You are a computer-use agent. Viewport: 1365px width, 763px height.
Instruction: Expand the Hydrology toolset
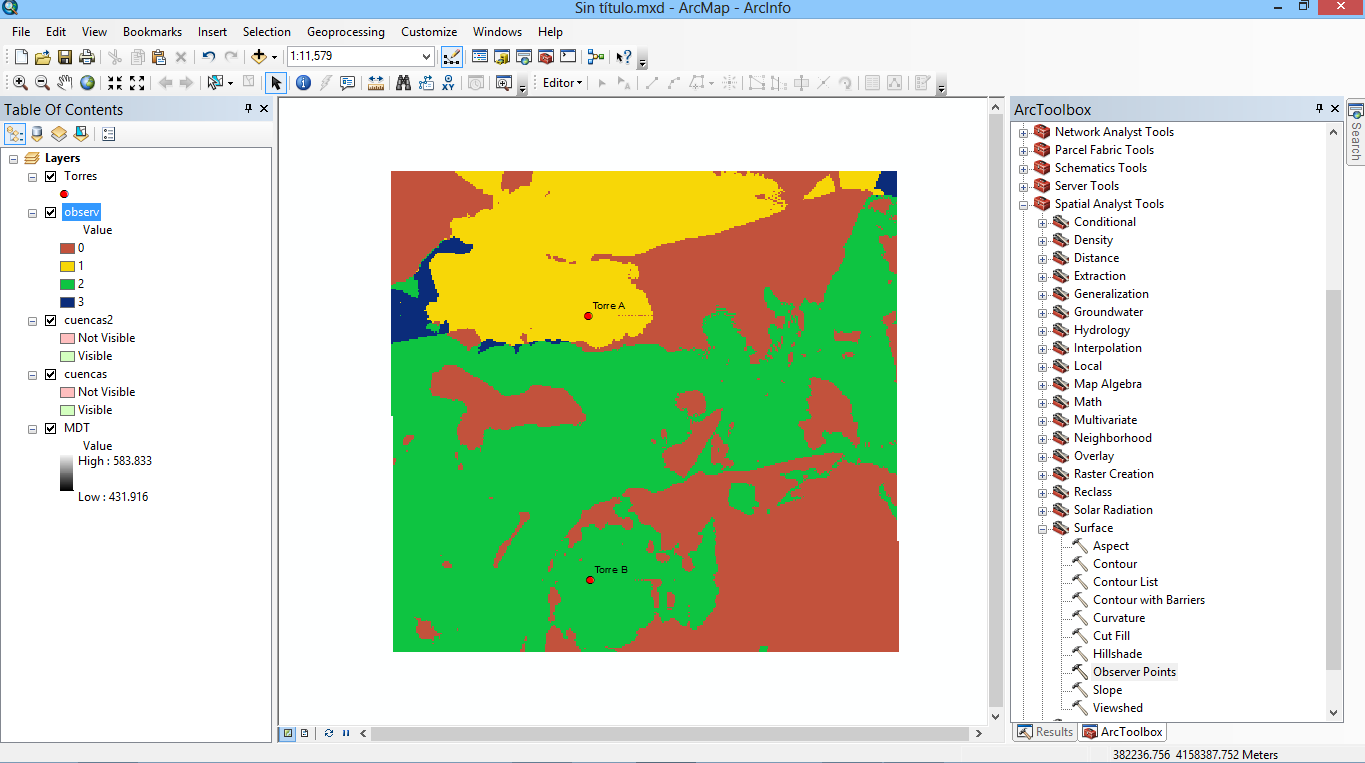pos(1042,330)
